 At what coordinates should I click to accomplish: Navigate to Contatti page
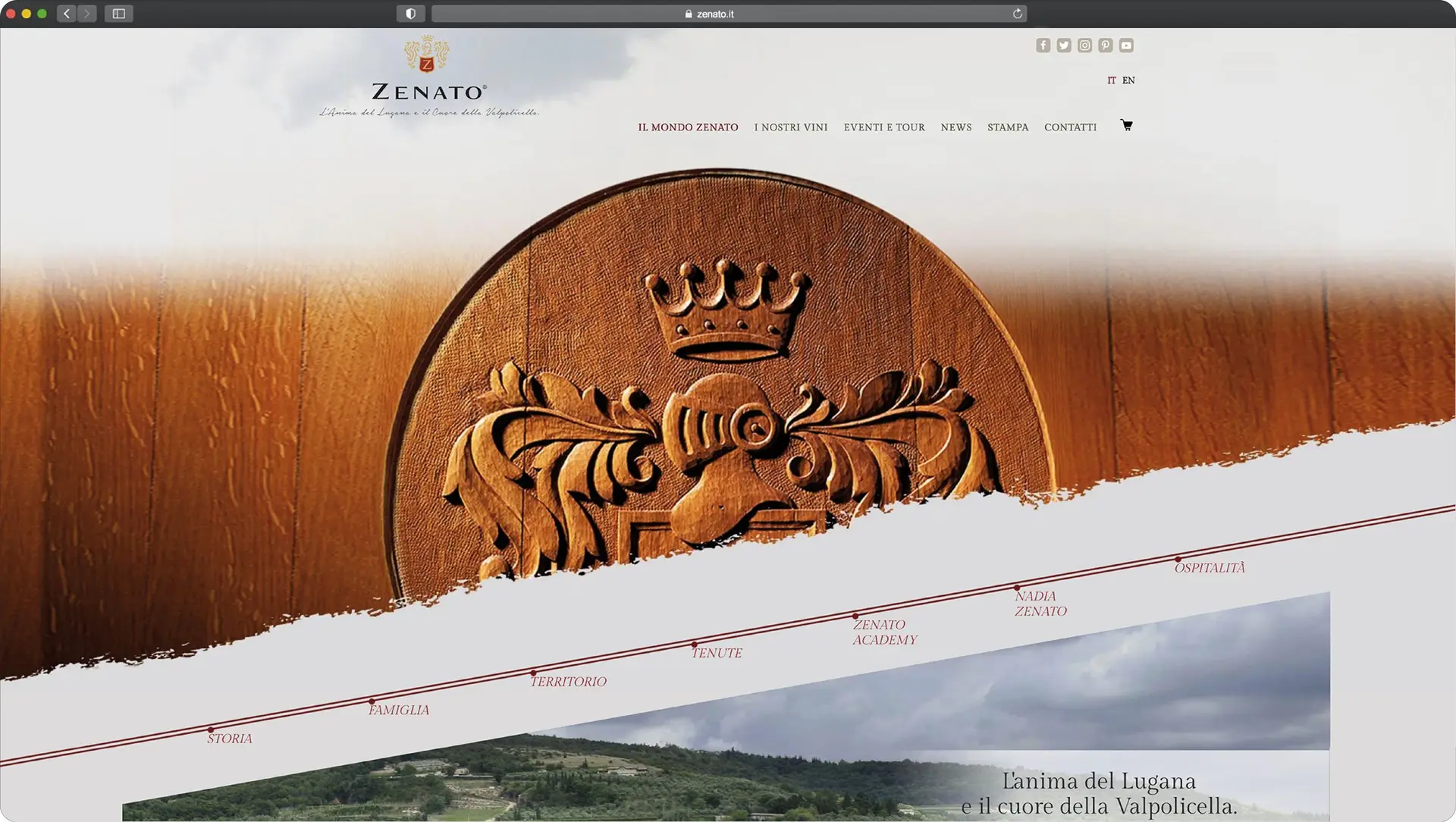pyautogui.click(x=1071, y=127)
